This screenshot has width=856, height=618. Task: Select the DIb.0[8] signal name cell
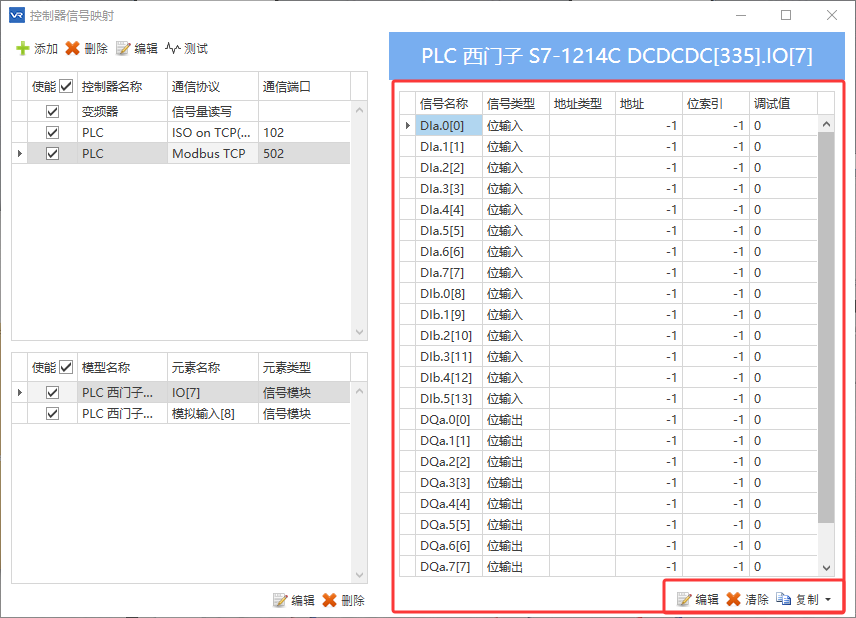pyautogui.click(x=449, y=294)
